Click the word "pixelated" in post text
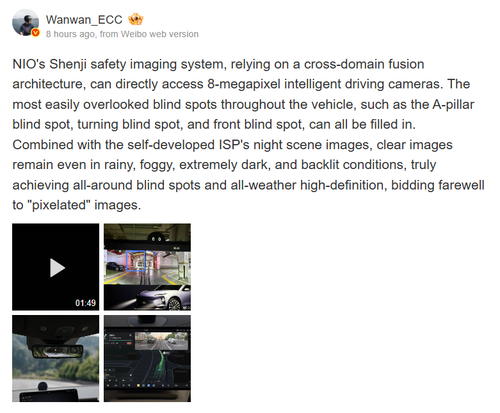The height and width of the screenshot is (413, 500). (61, 205)
